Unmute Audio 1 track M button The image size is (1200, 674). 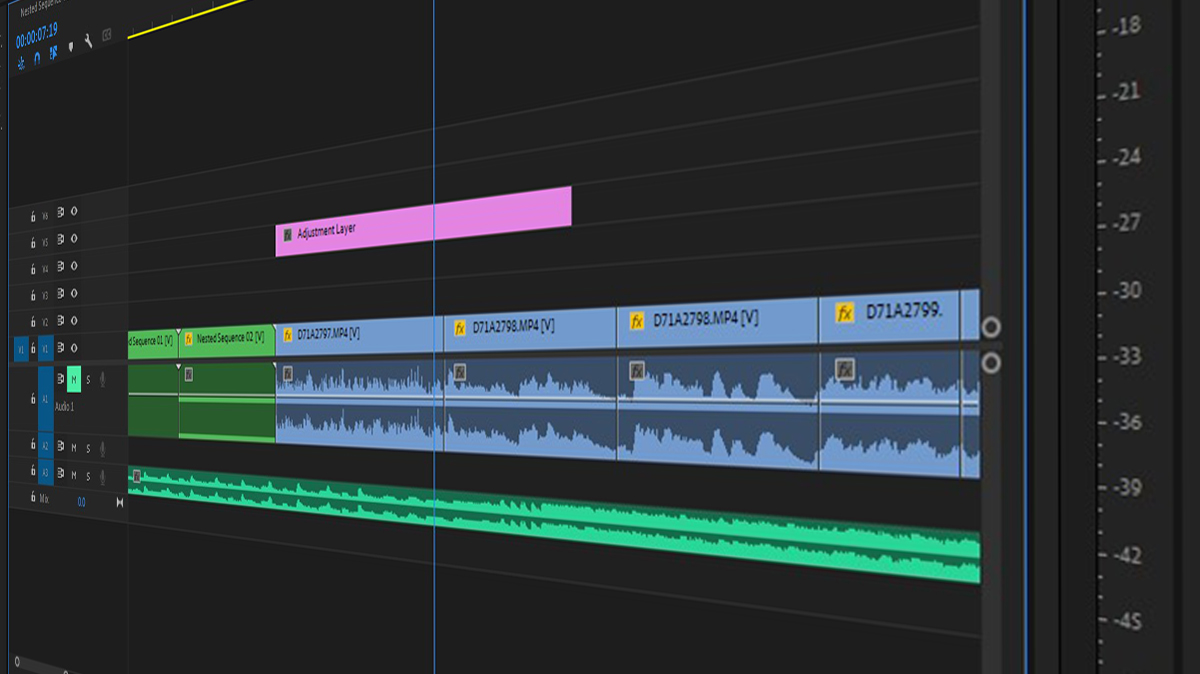pyautogui.click(x=74, y=379)
